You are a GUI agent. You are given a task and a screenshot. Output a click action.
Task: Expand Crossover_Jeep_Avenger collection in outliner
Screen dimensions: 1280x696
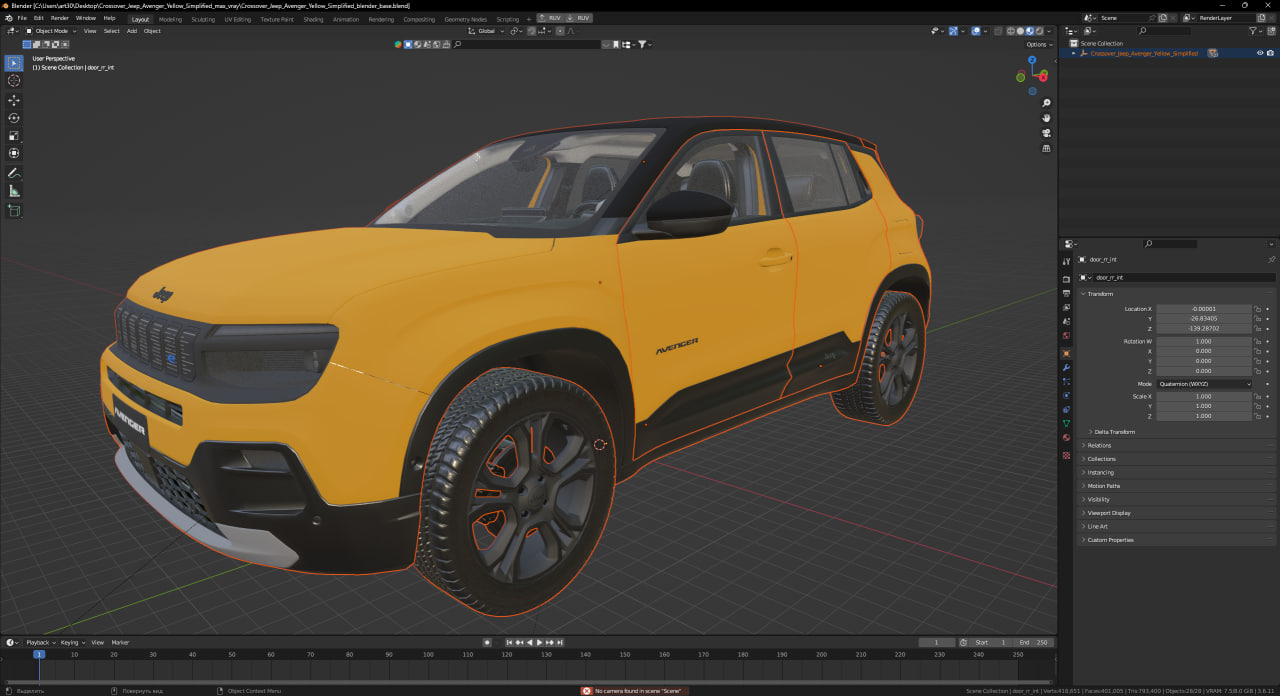coord(1074,53)
